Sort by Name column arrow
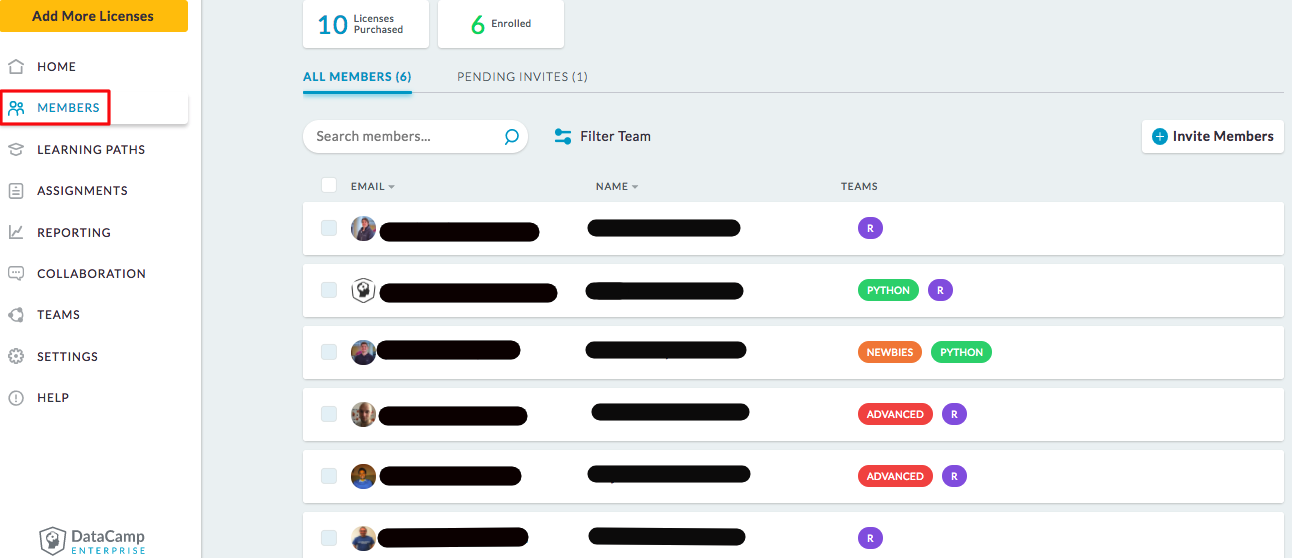 (x=635, y=187)
